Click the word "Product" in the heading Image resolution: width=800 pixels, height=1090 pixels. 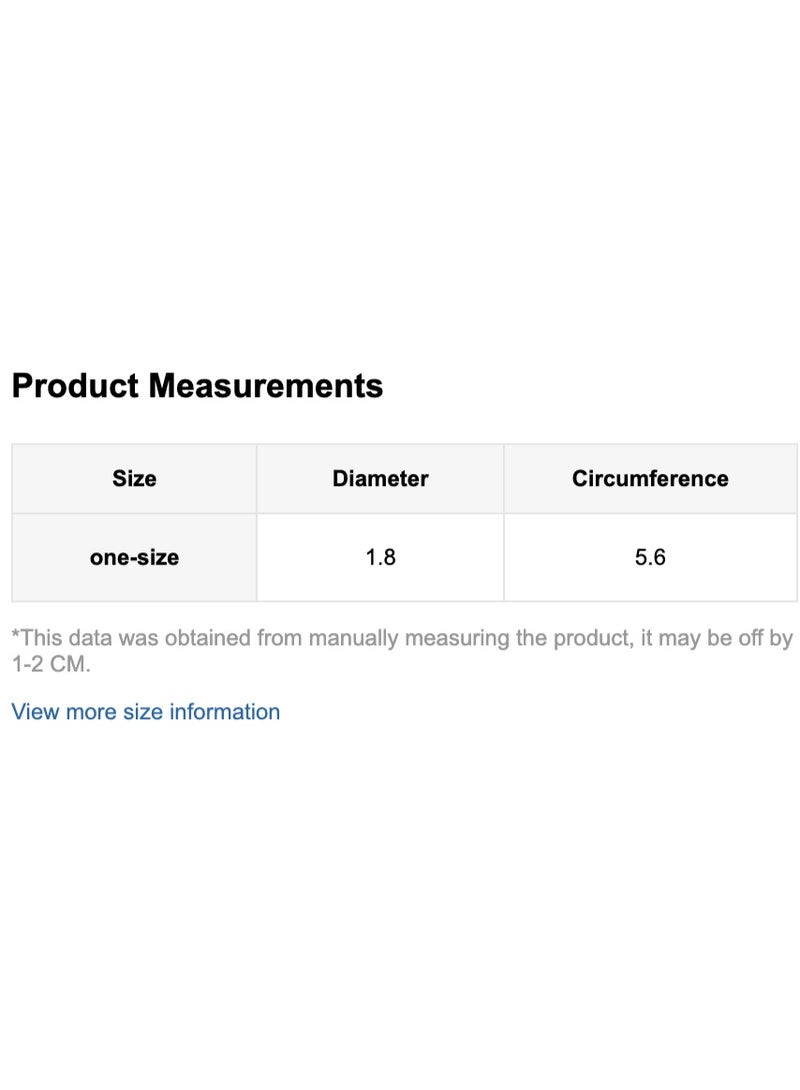pyautogui.click(x=75, y=386)
